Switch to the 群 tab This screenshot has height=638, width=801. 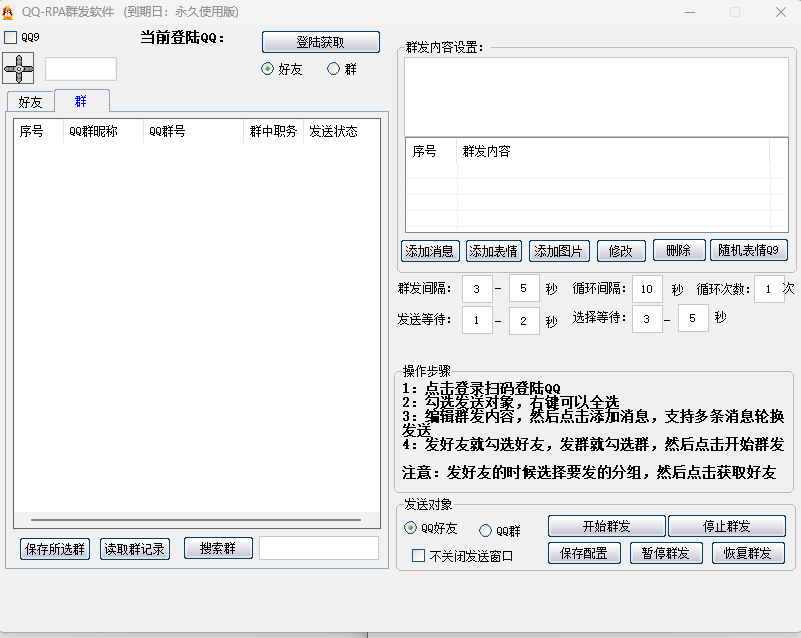pyautogui.click(x=81, y=101)
